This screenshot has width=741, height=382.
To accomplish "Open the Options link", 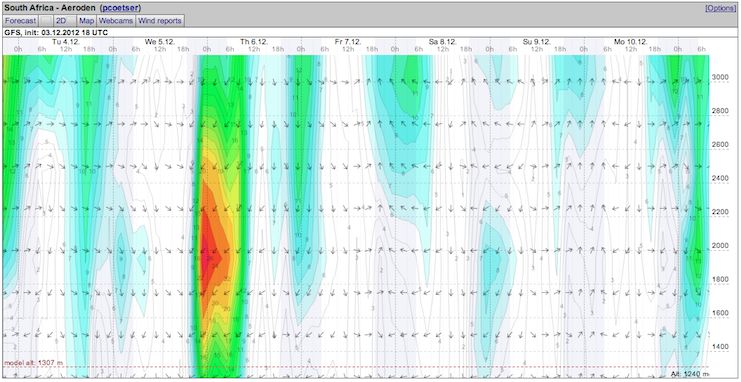I will (721, 8).
